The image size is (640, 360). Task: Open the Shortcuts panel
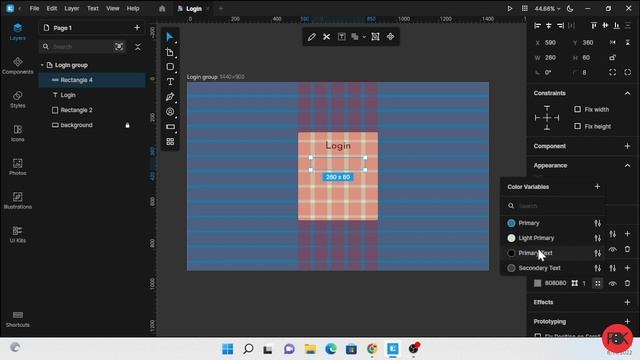(18, 319)
